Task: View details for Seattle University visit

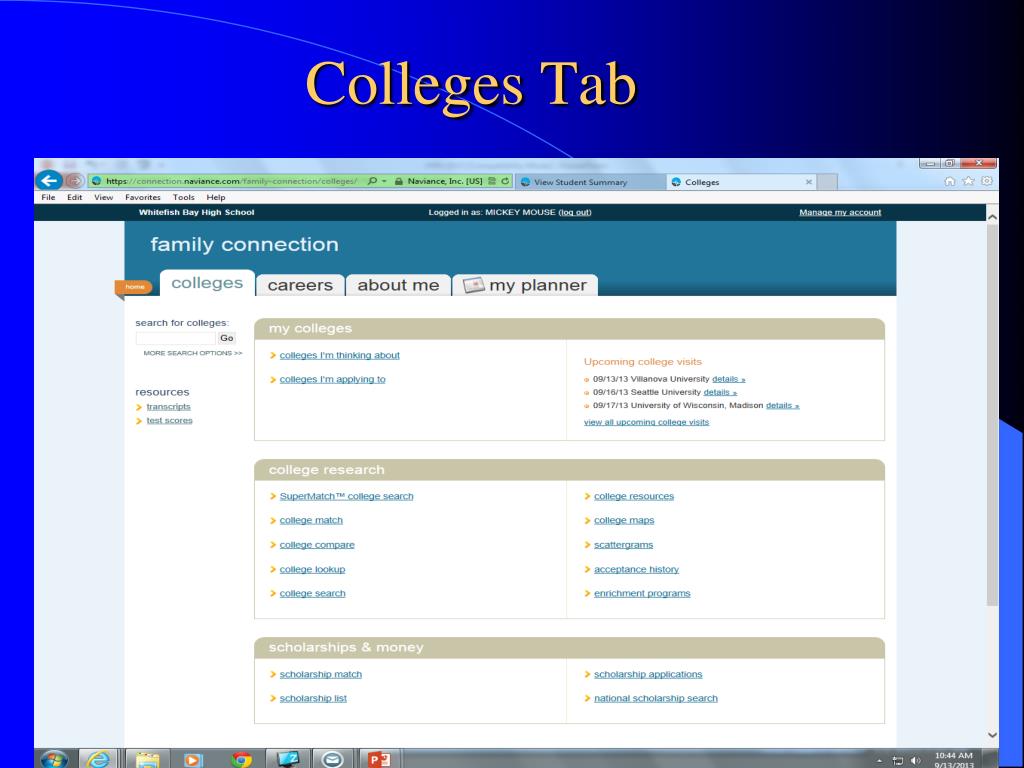Action: tap(720, 392)
